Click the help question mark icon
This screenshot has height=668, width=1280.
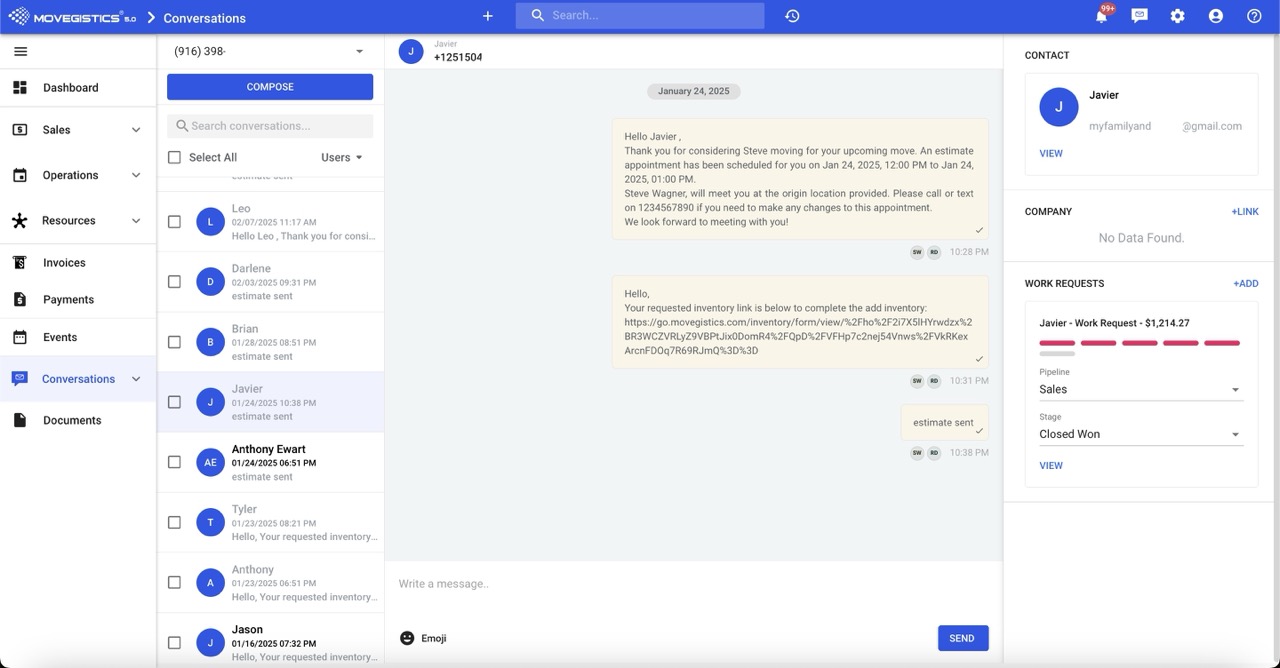tap(1254, 17)
